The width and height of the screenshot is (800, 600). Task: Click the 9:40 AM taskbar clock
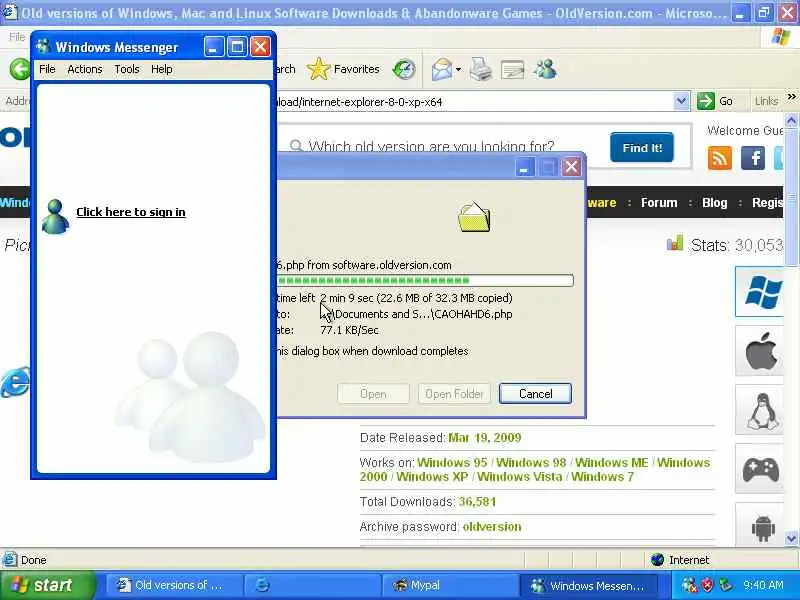point(763,585)
